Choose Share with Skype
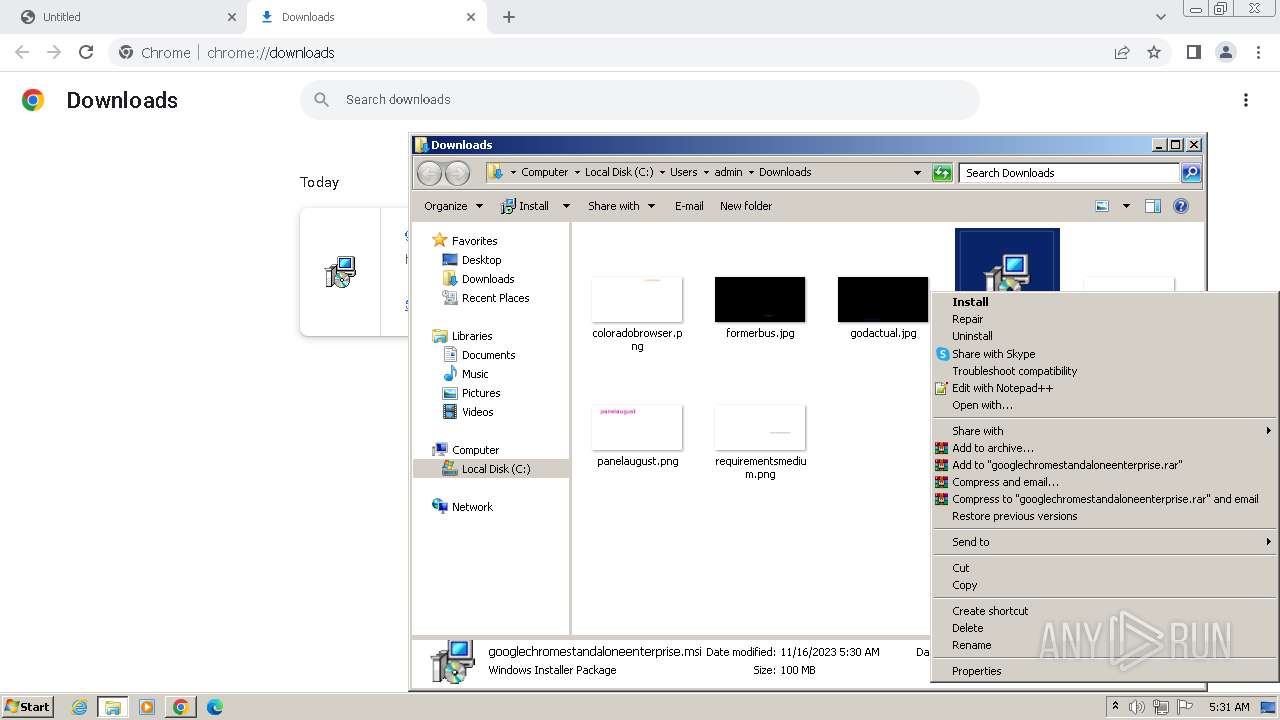This screenshot has width=1280, height=720. coord(1105,354)
